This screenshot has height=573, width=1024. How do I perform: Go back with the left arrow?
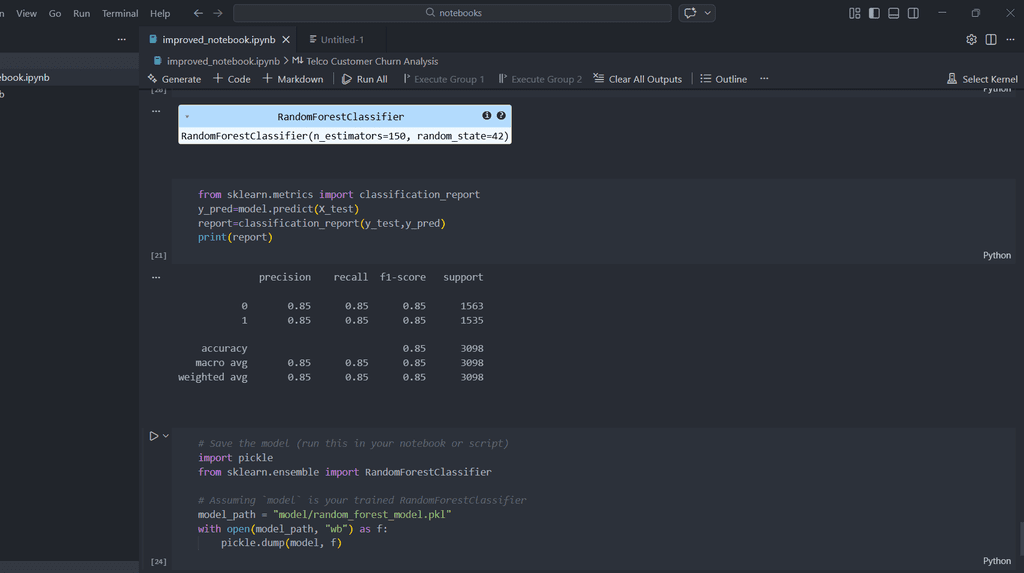tap(198, 13)
